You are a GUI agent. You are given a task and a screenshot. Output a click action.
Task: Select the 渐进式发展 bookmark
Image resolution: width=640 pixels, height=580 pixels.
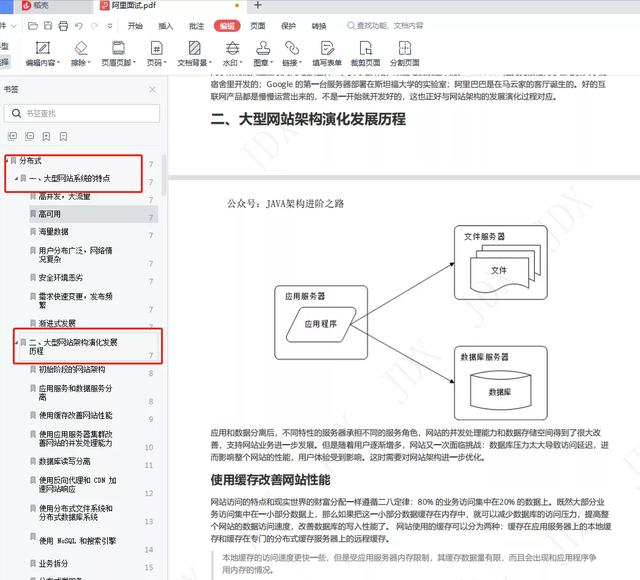click(x=57, y=323)
